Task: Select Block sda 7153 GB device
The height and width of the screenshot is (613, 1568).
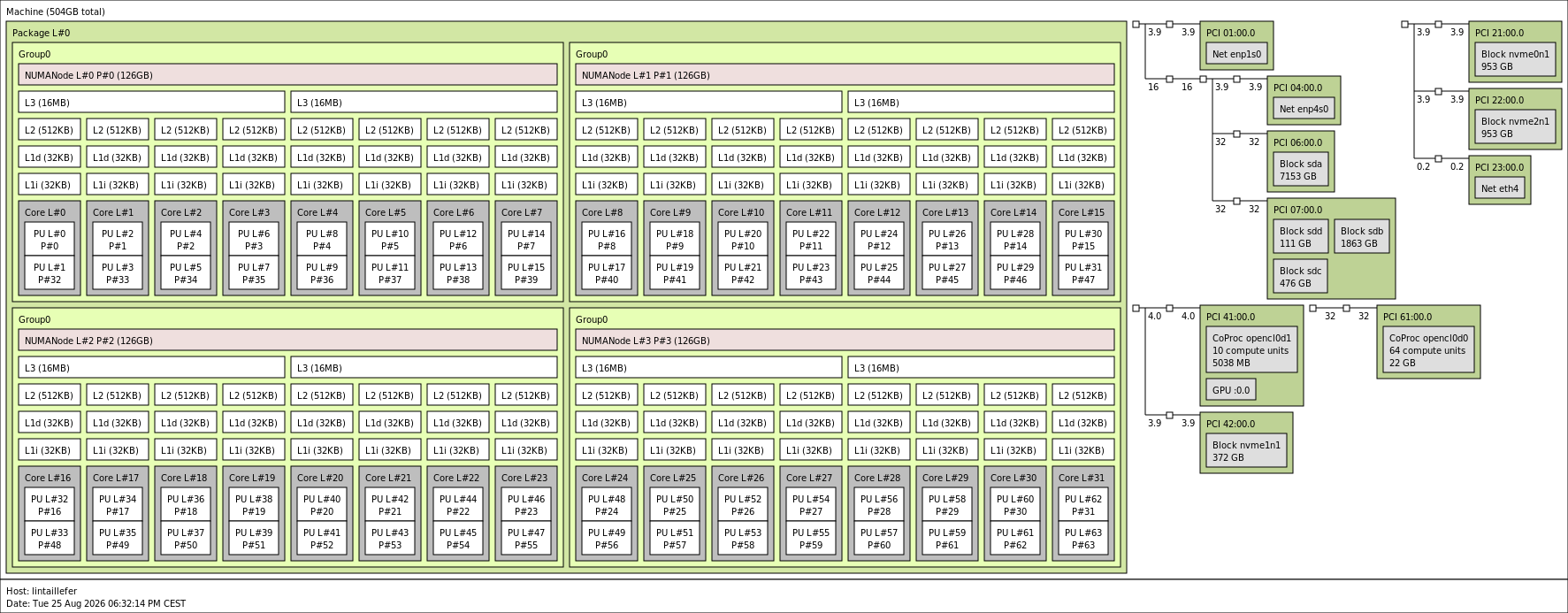Action: [1301, 170]
